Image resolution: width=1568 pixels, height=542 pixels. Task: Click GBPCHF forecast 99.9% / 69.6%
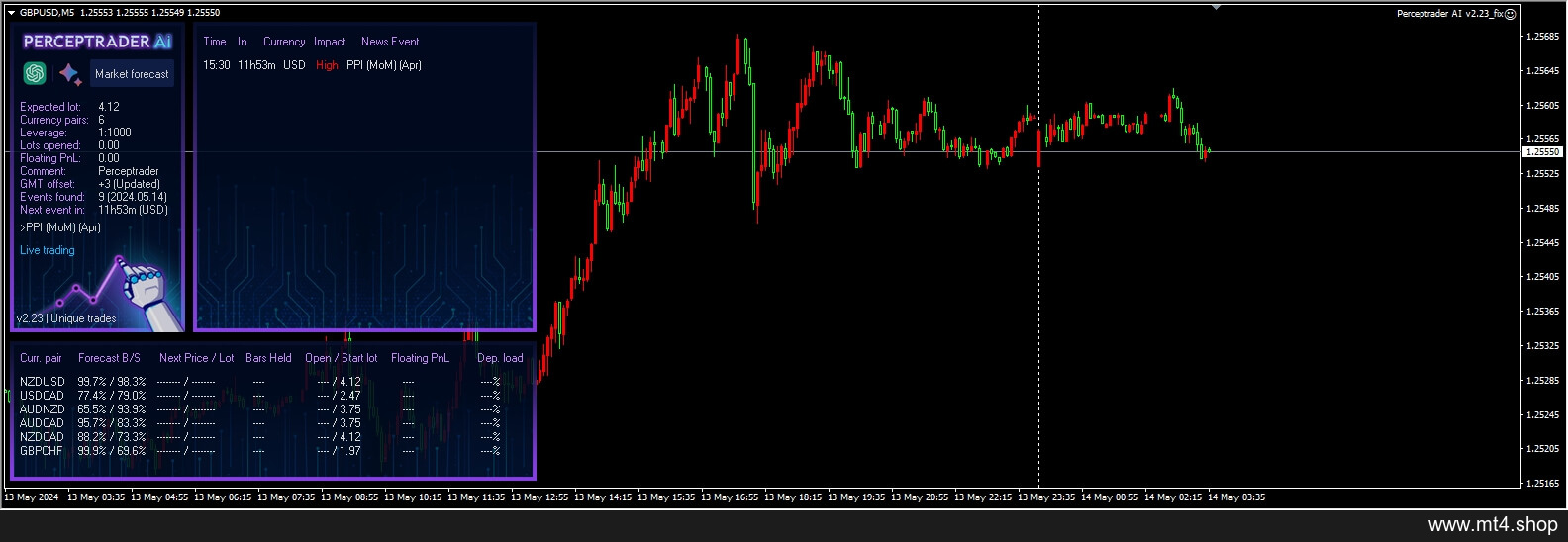(x=112, y=451)
